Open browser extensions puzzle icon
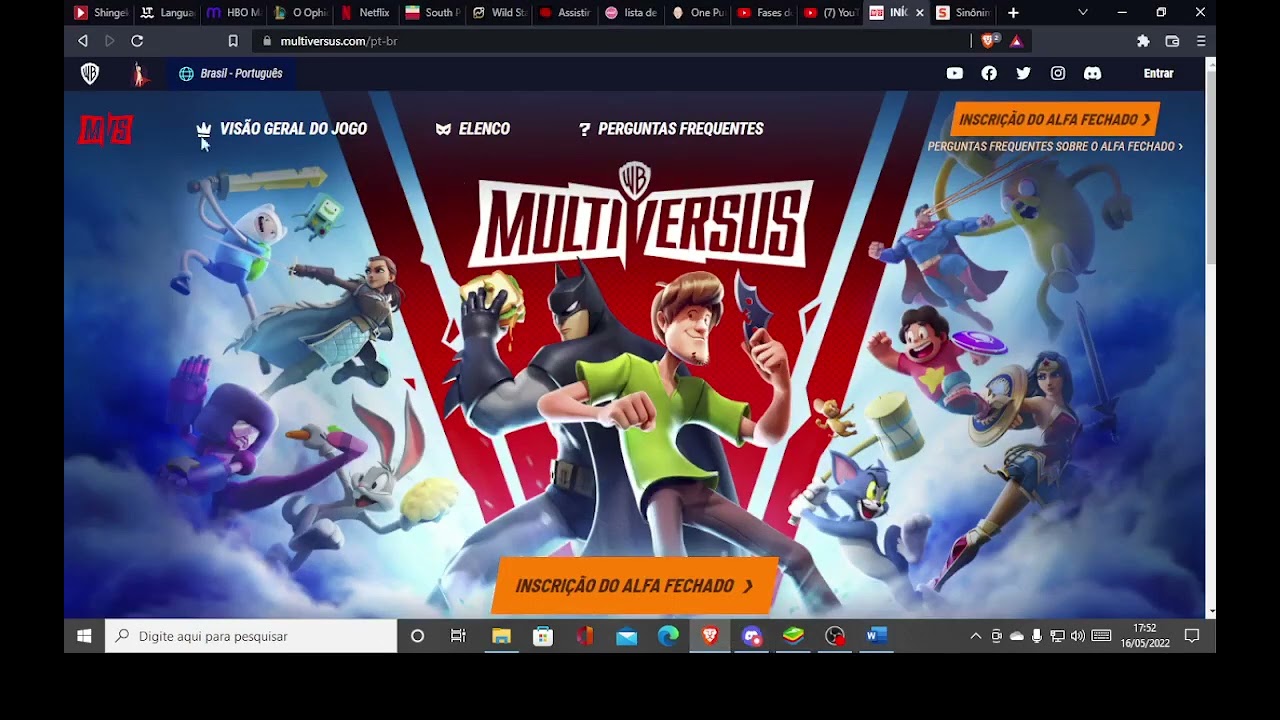 tap(1143, 41)
